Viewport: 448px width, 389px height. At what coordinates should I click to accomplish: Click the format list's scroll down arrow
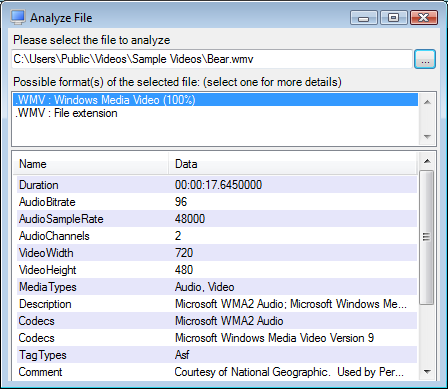(427, 136)
